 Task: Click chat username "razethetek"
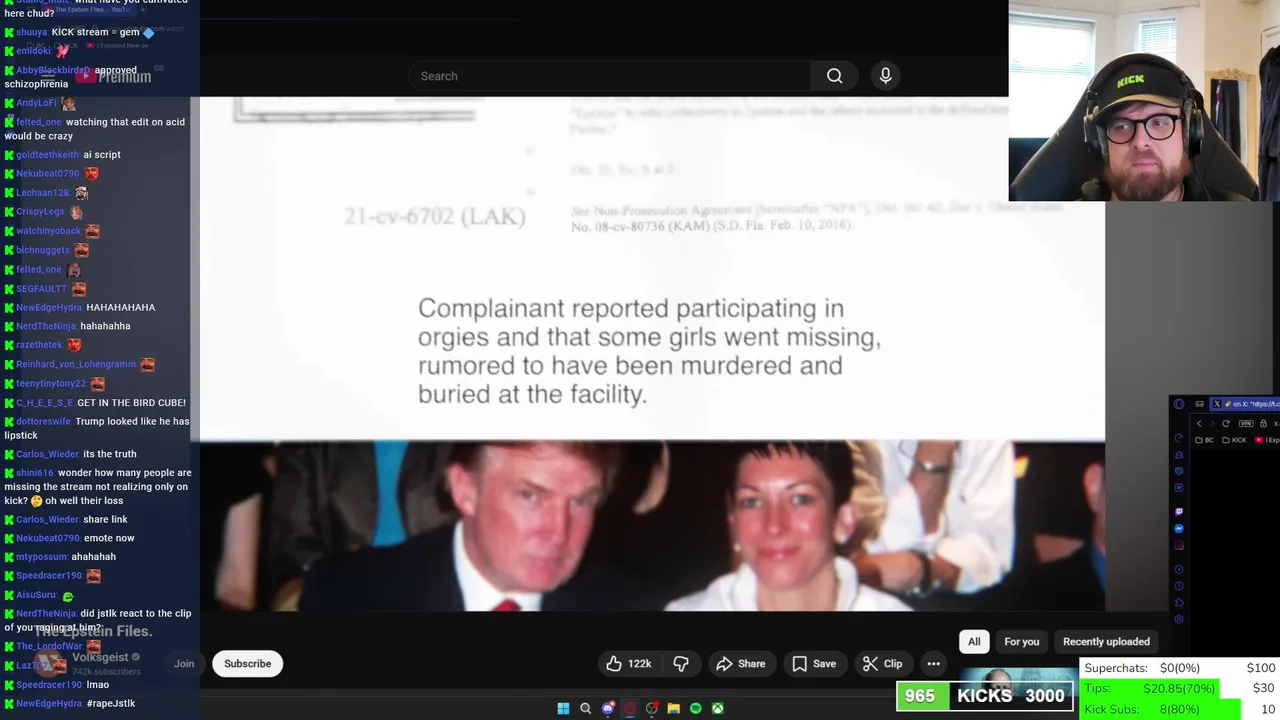click(x=39, y=345)
